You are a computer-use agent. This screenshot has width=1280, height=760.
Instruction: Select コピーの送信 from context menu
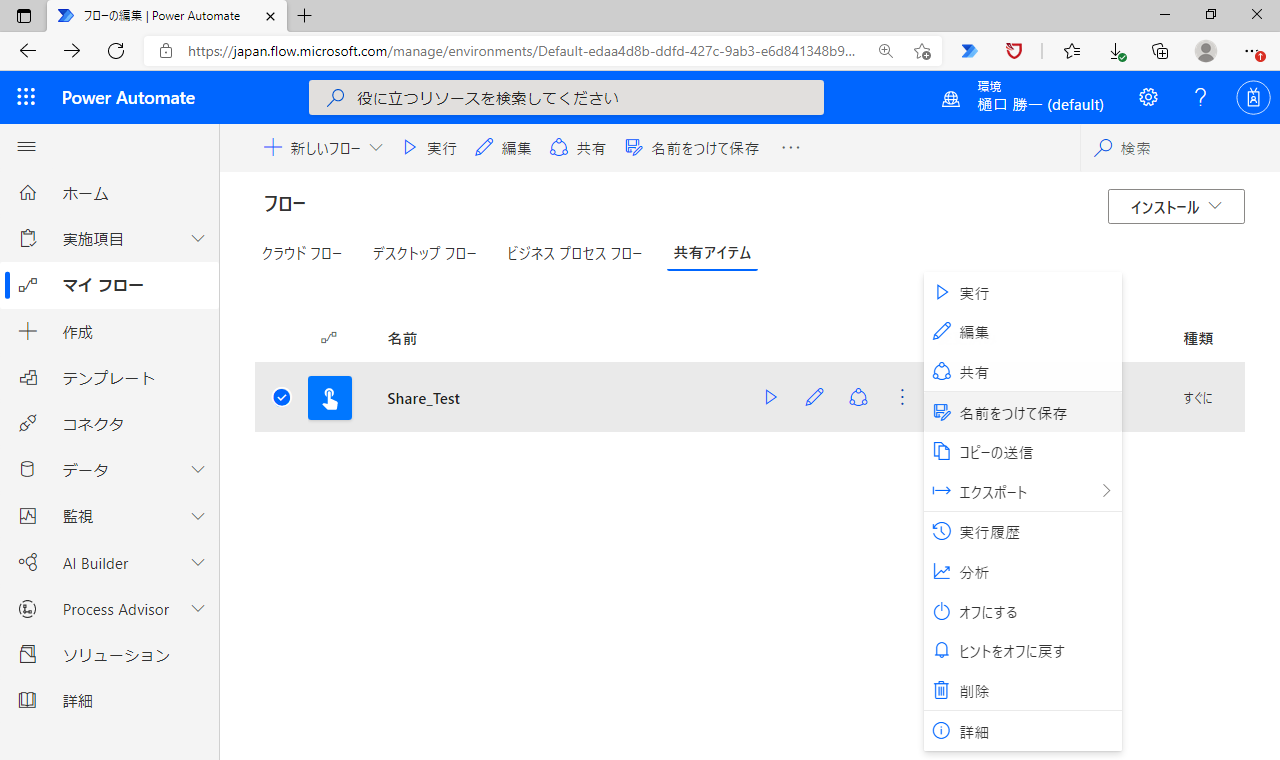pos(1022,452)
